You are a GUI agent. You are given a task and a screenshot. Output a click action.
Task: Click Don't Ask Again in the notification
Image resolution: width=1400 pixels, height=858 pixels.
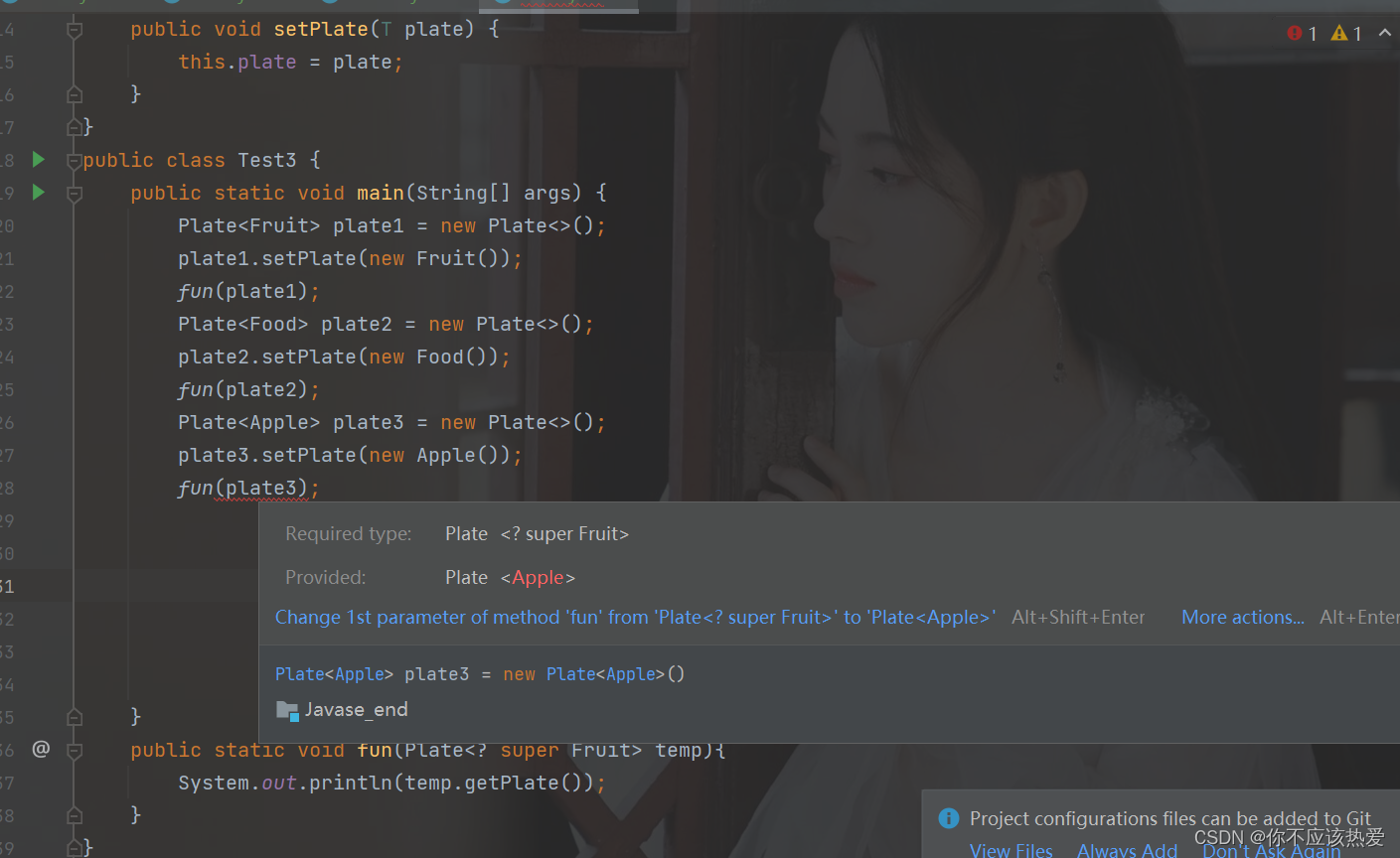point(1272,849)
